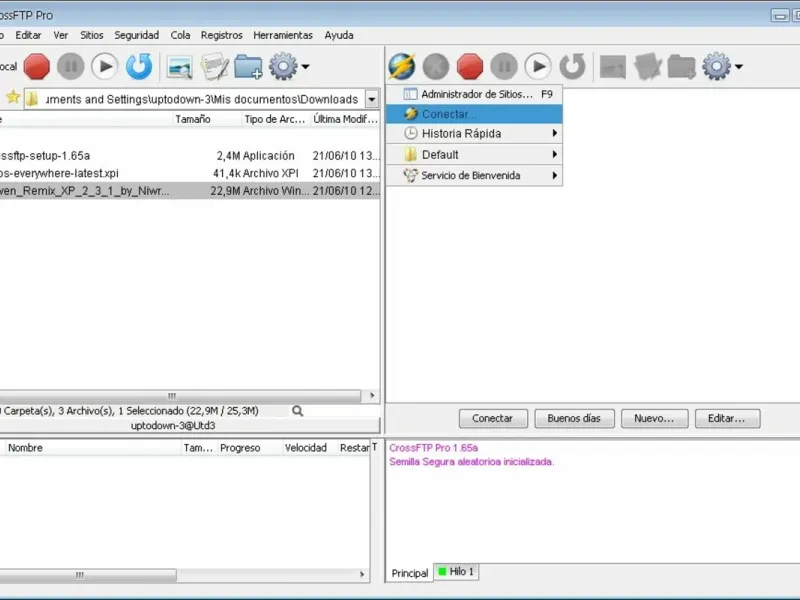Click the local pane horizontal scrollbar

pos(180,396)
